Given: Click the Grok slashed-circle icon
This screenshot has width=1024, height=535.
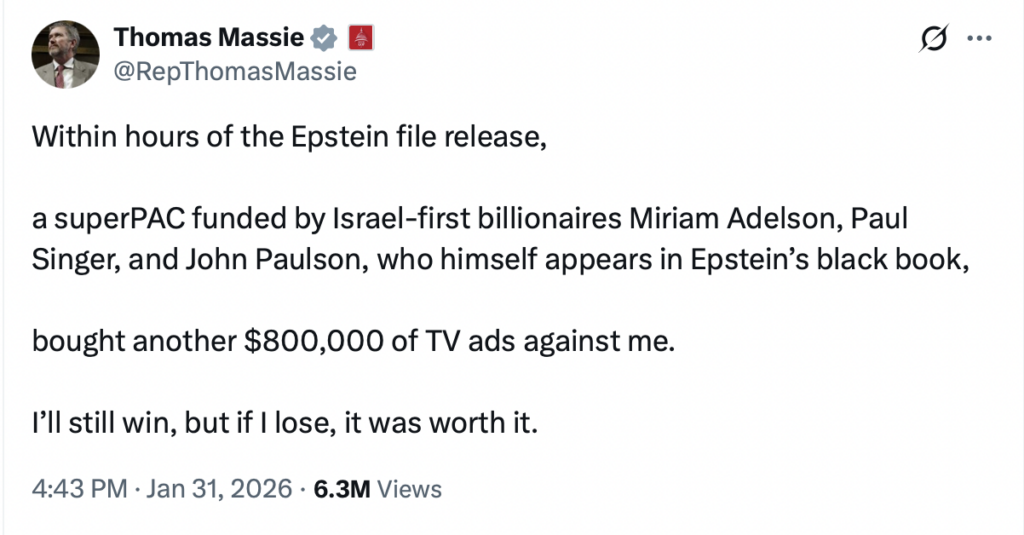Looking at the screenshot, I should (932, 40).
